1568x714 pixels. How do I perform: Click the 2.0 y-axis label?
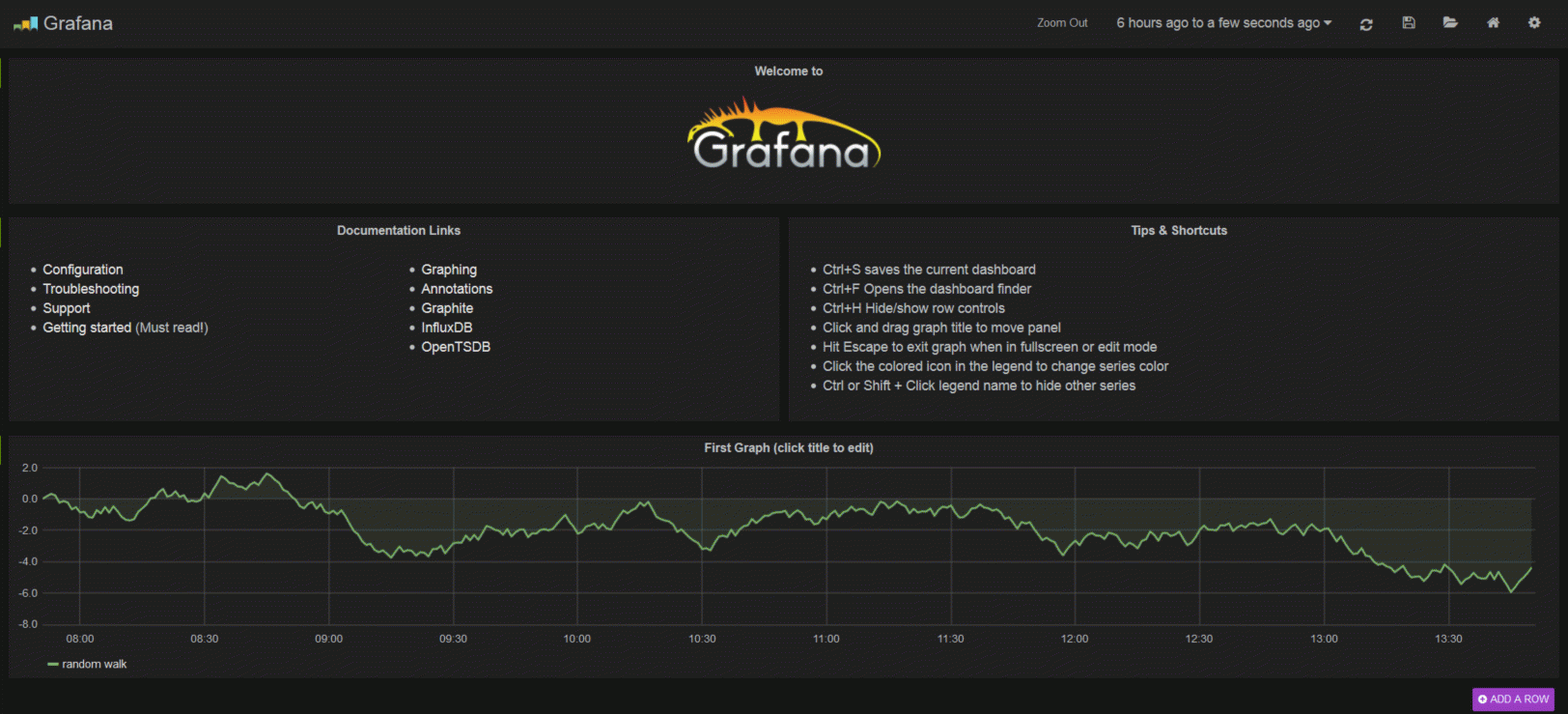coord(30,469)
